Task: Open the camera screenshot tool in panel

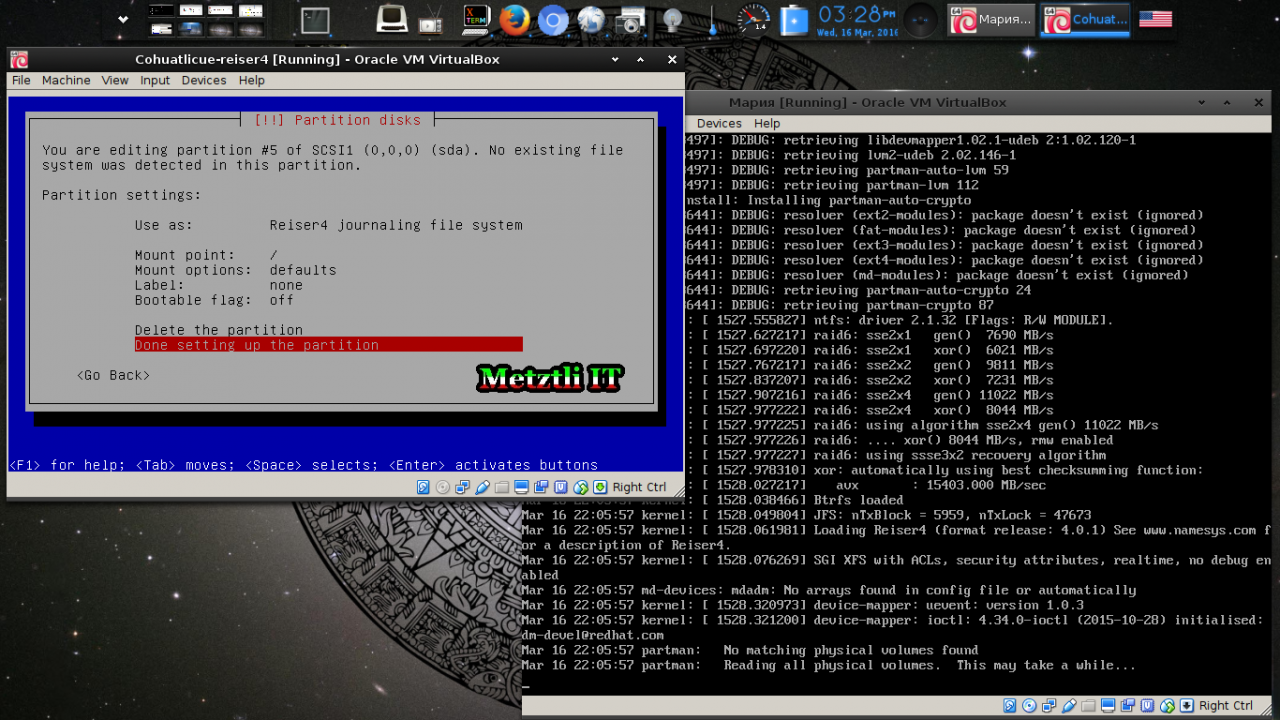Action: (x=630, y=20)
